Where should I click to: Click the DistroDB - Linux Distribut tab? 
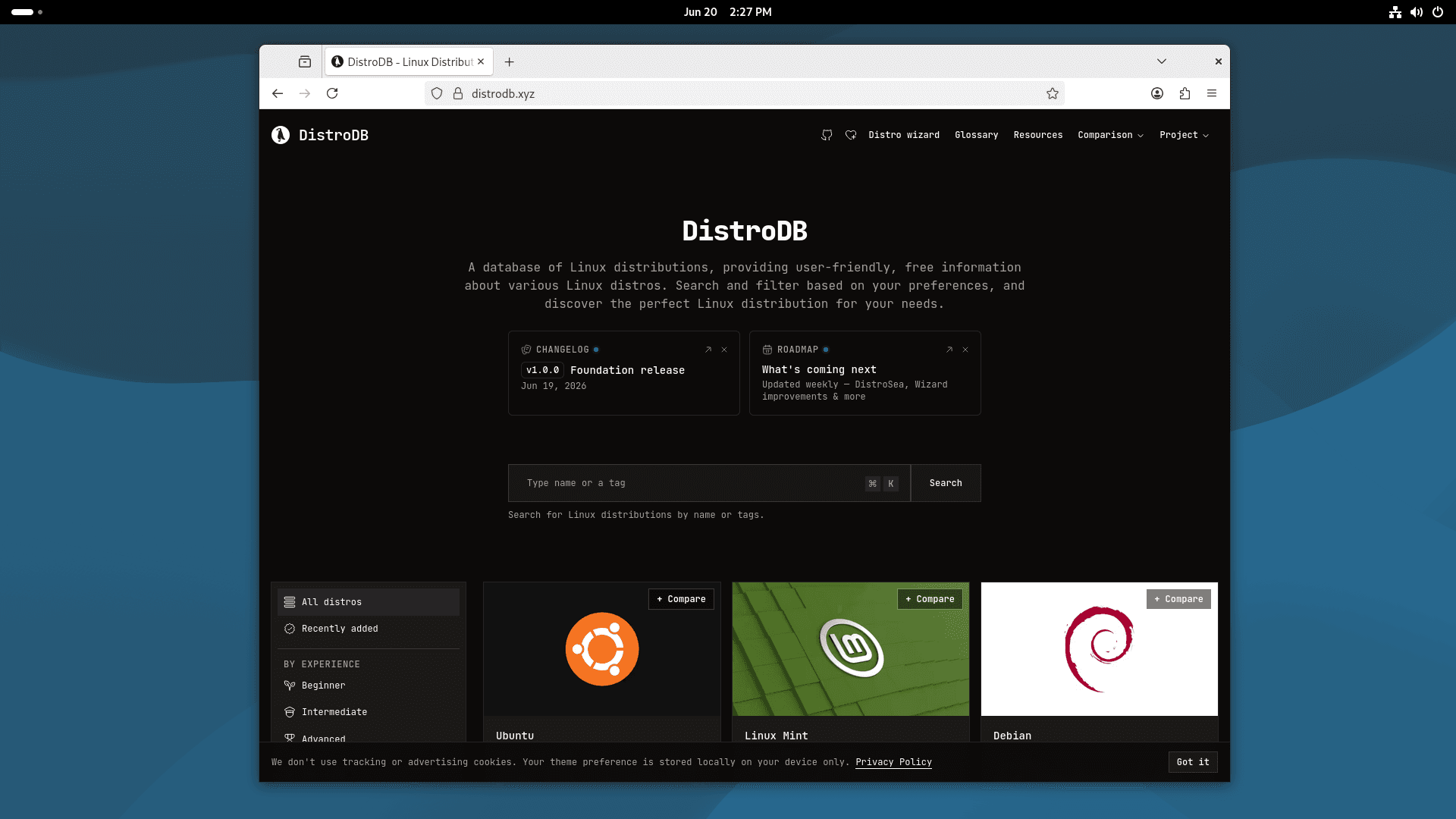tap(409, 61)
